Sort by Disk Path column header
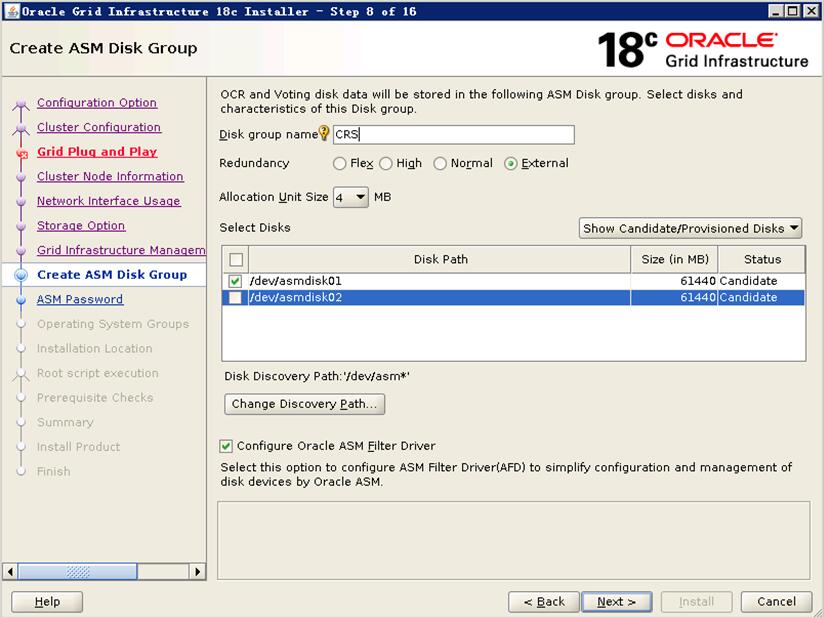 coord(440,260)
